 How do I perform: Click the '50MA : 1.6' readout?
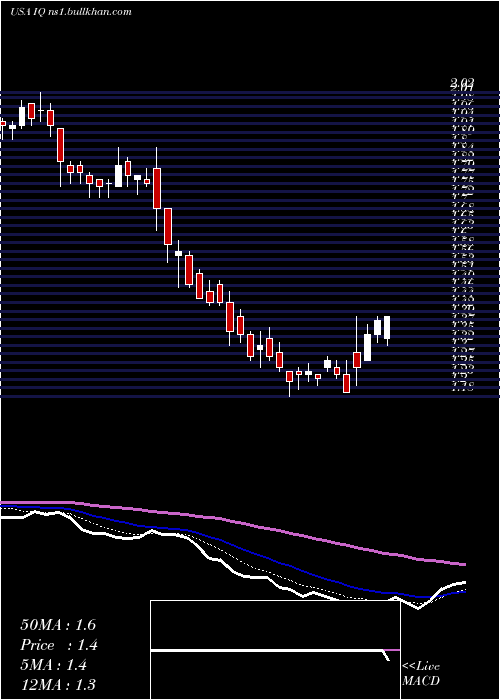(58, 625)
